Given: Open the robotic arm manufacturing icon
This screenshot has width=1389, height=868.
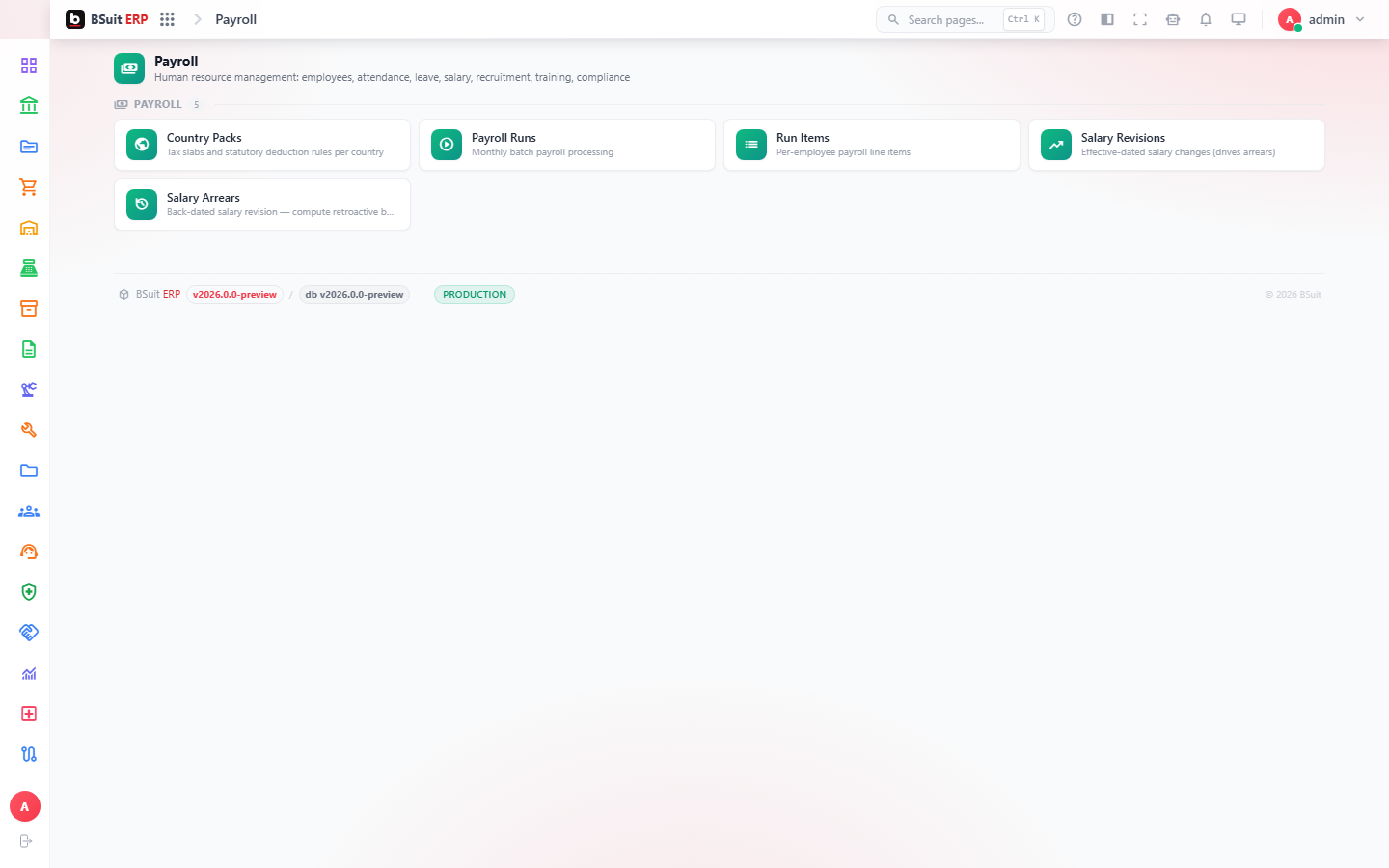Looking at the screenshot, I should coord(29,390).
